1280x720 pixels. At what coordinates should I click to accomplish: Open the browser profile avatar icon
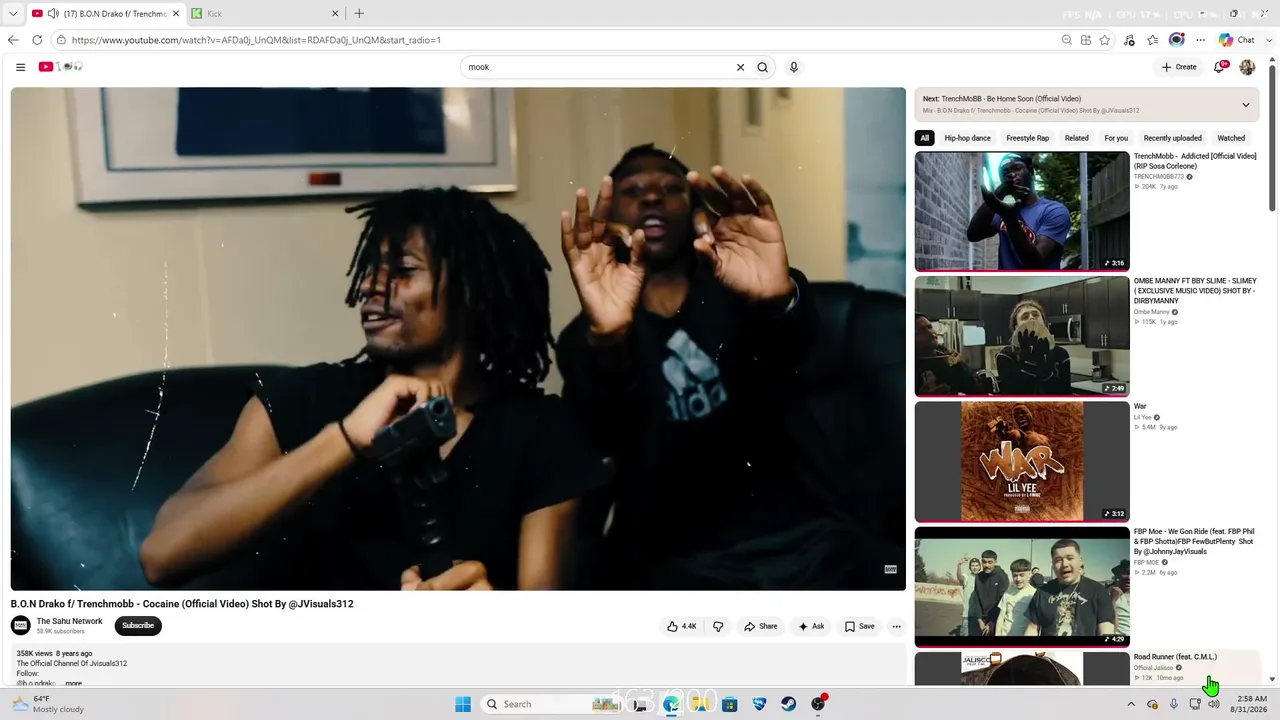(x=1177, y=40)
